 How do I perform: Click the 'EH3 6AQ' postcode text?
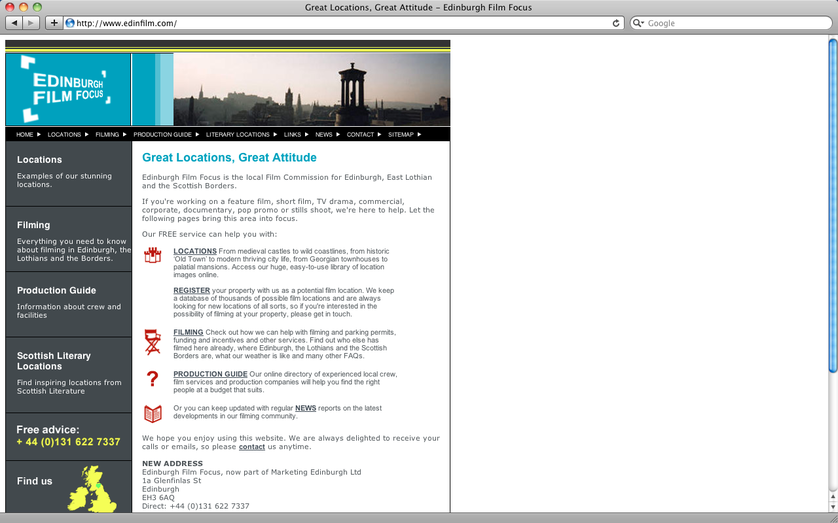[x=158, y=497]
